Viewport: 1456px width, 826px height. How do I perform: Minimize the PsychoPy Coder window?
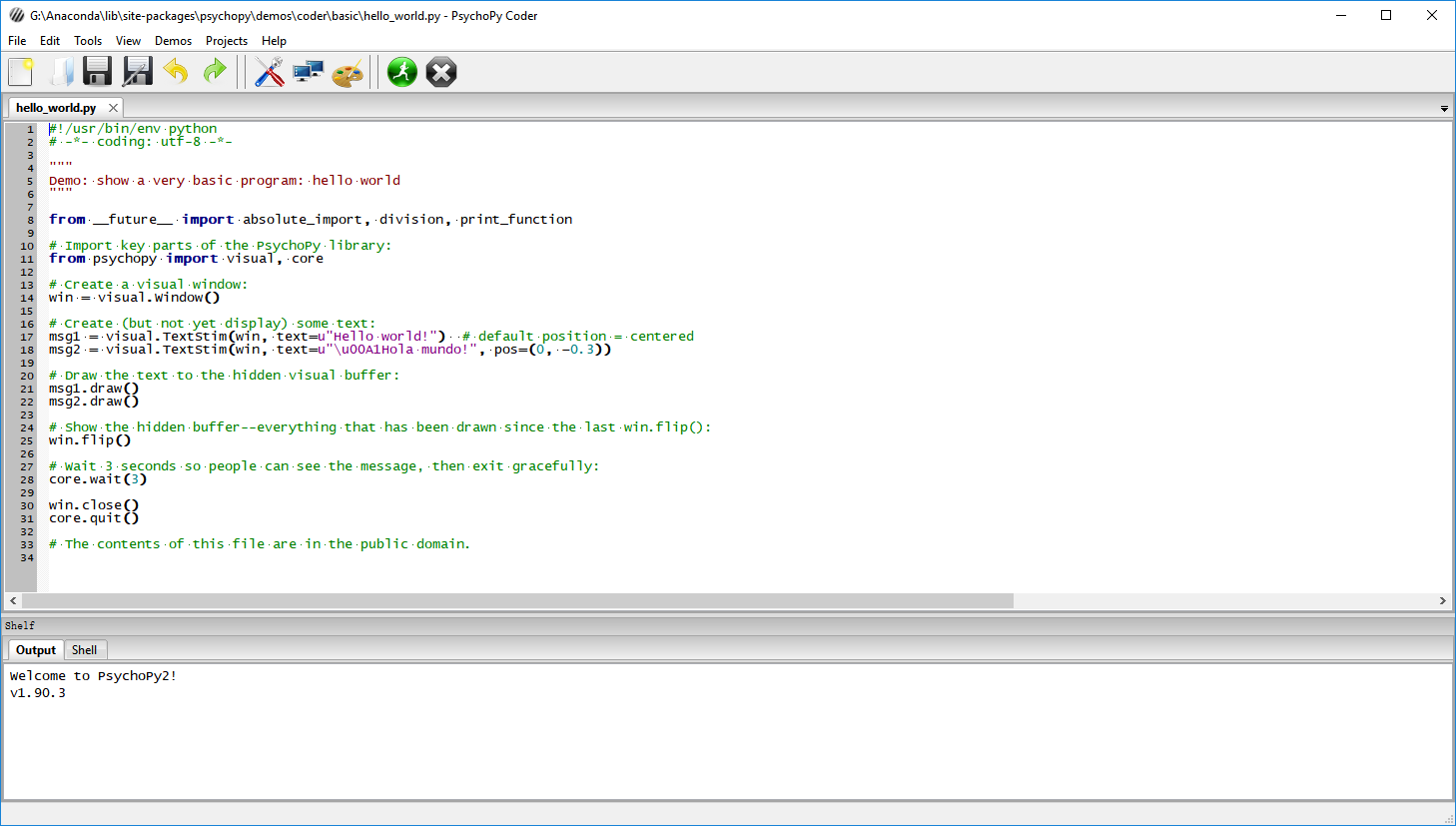point(1341,15)
